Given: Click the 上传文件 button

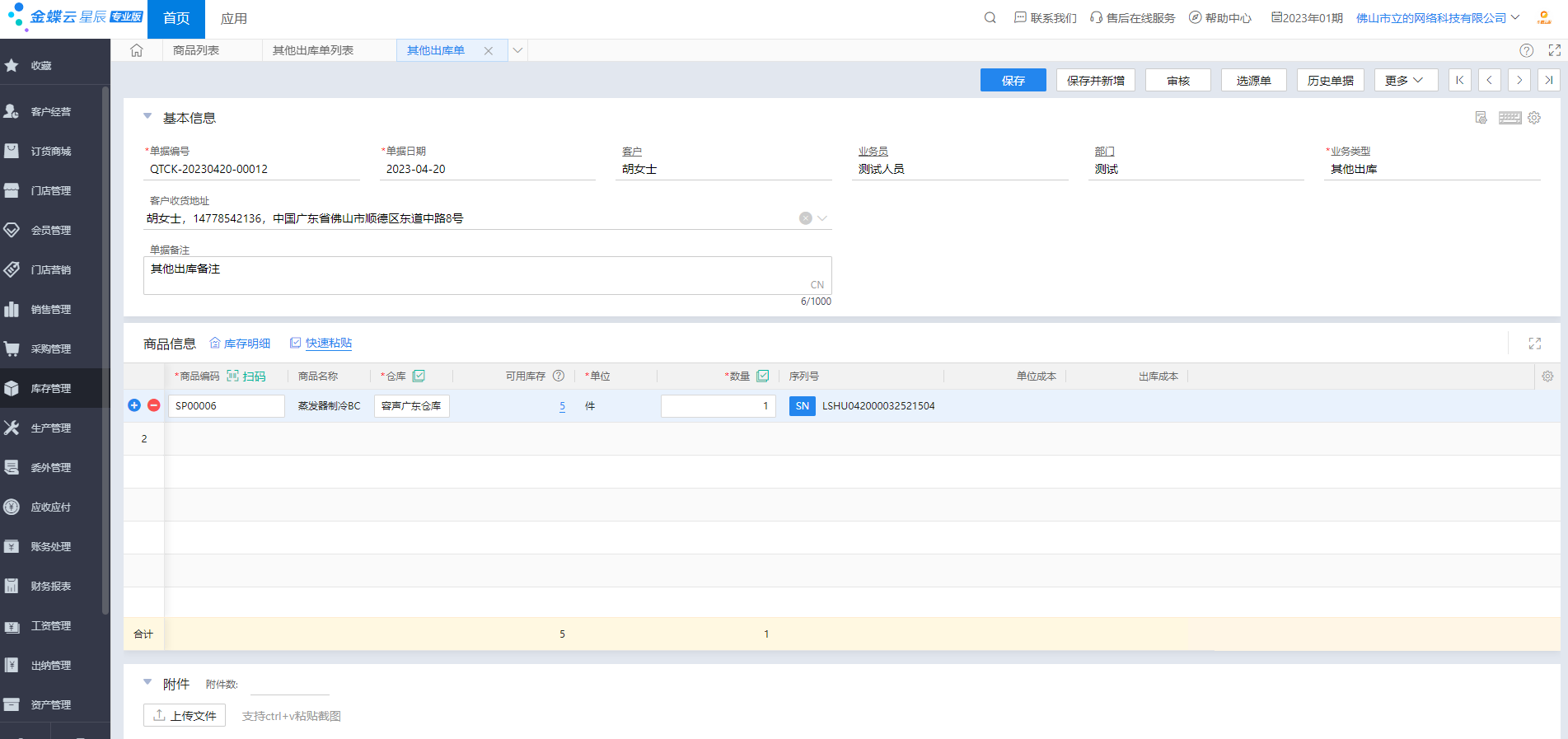Looking at the screenshot, I should pyautogui.click(x=185, y=715).
